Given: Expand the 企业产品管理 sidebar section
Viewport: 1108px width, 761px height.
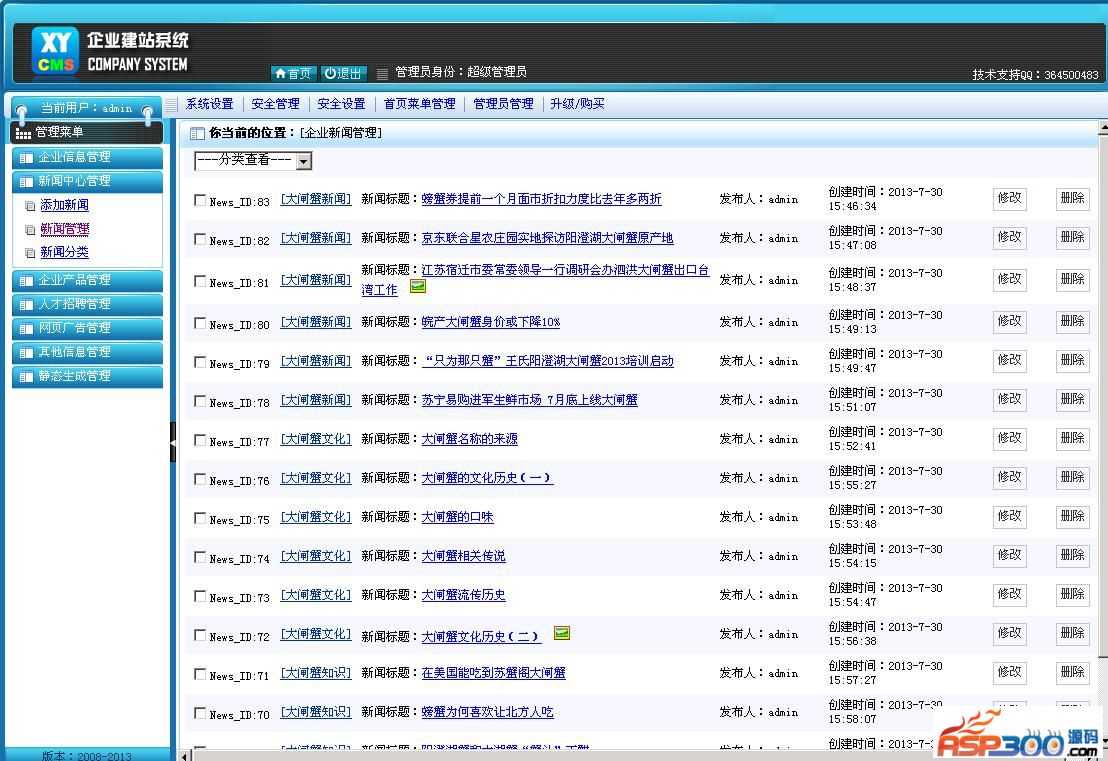Looking at the screenshot, I should tap(87, 280).
